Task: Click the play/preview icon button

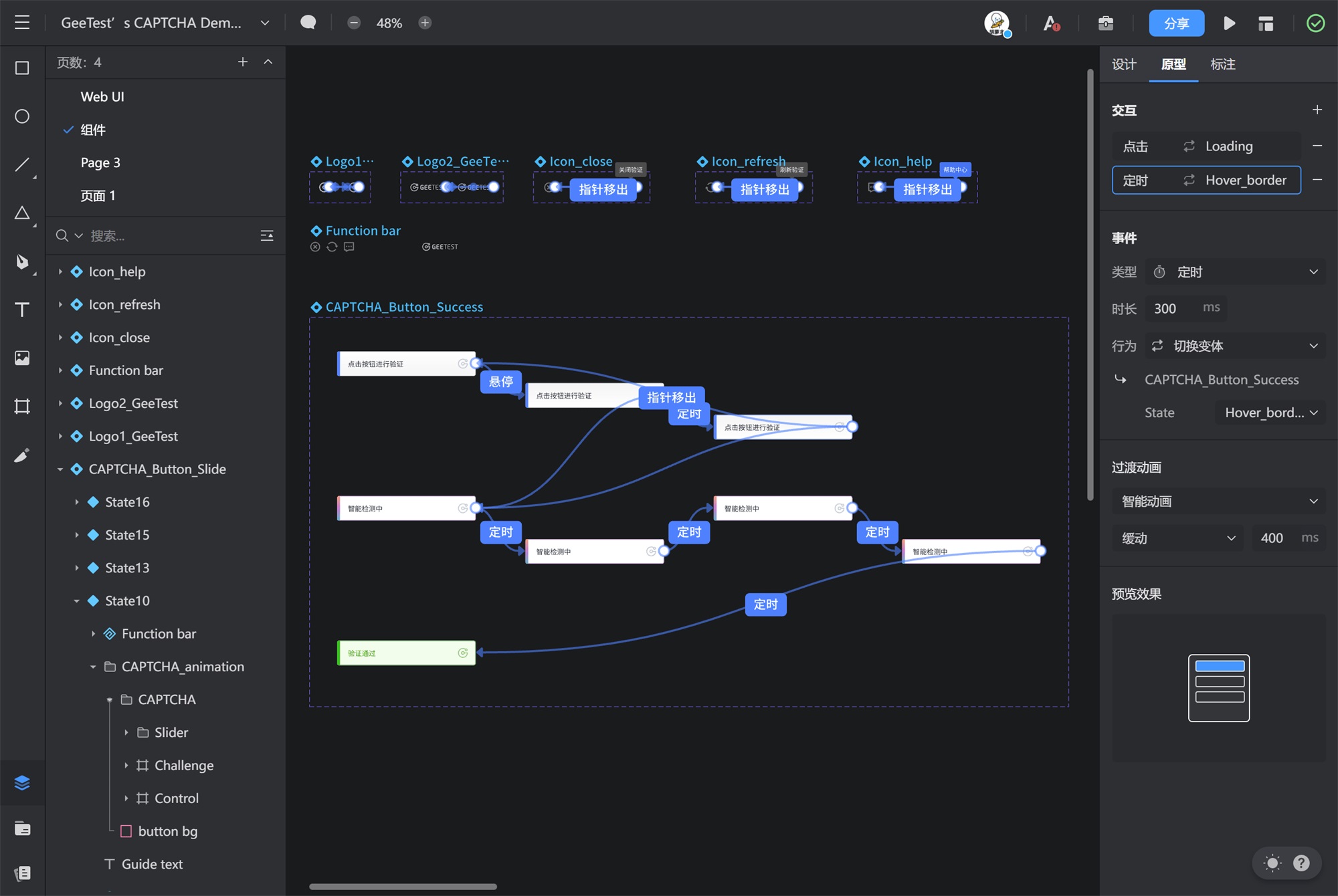Action: [x=1229, y=22]
